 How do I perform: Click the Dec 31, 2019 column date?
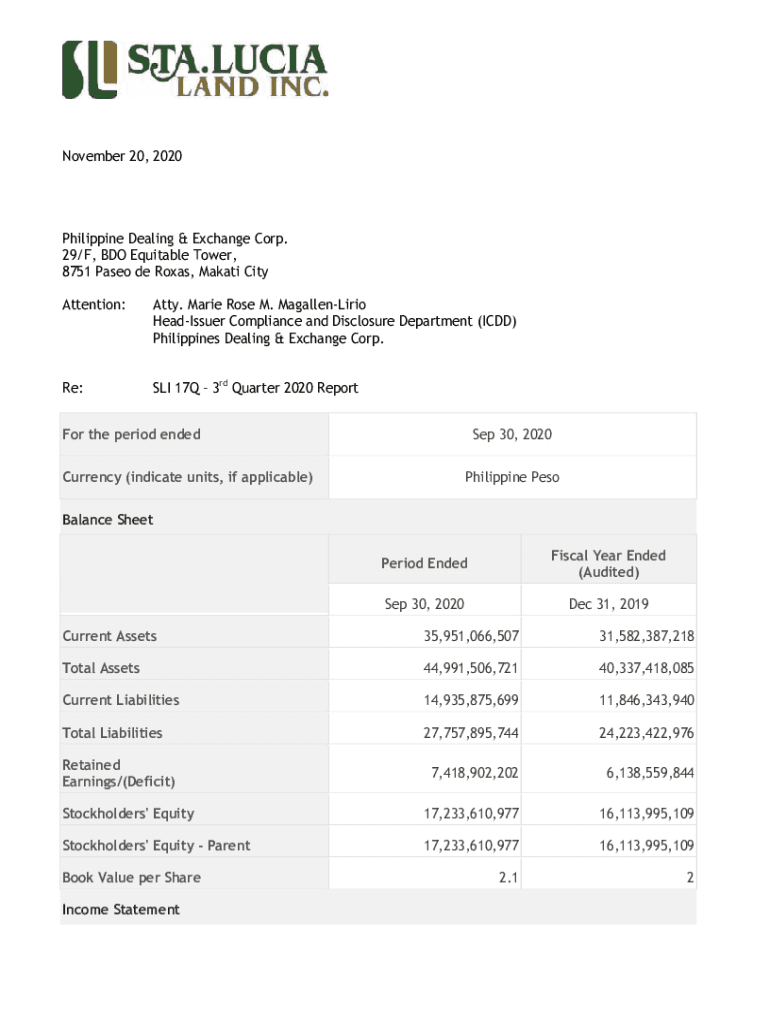tap(608, 604)
